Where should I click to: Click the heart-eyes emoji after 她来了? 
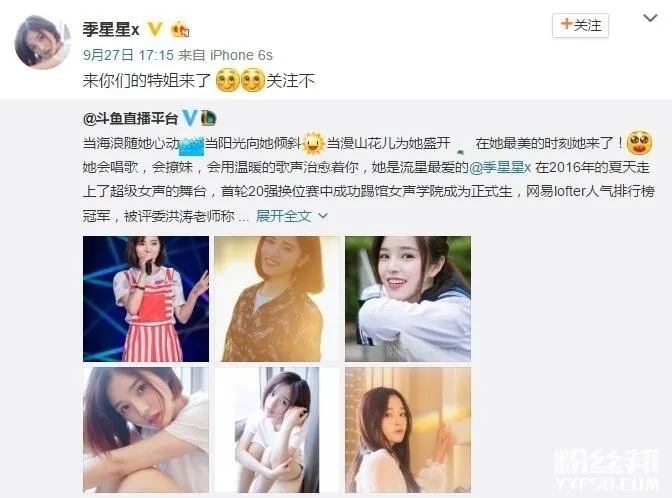639,143
